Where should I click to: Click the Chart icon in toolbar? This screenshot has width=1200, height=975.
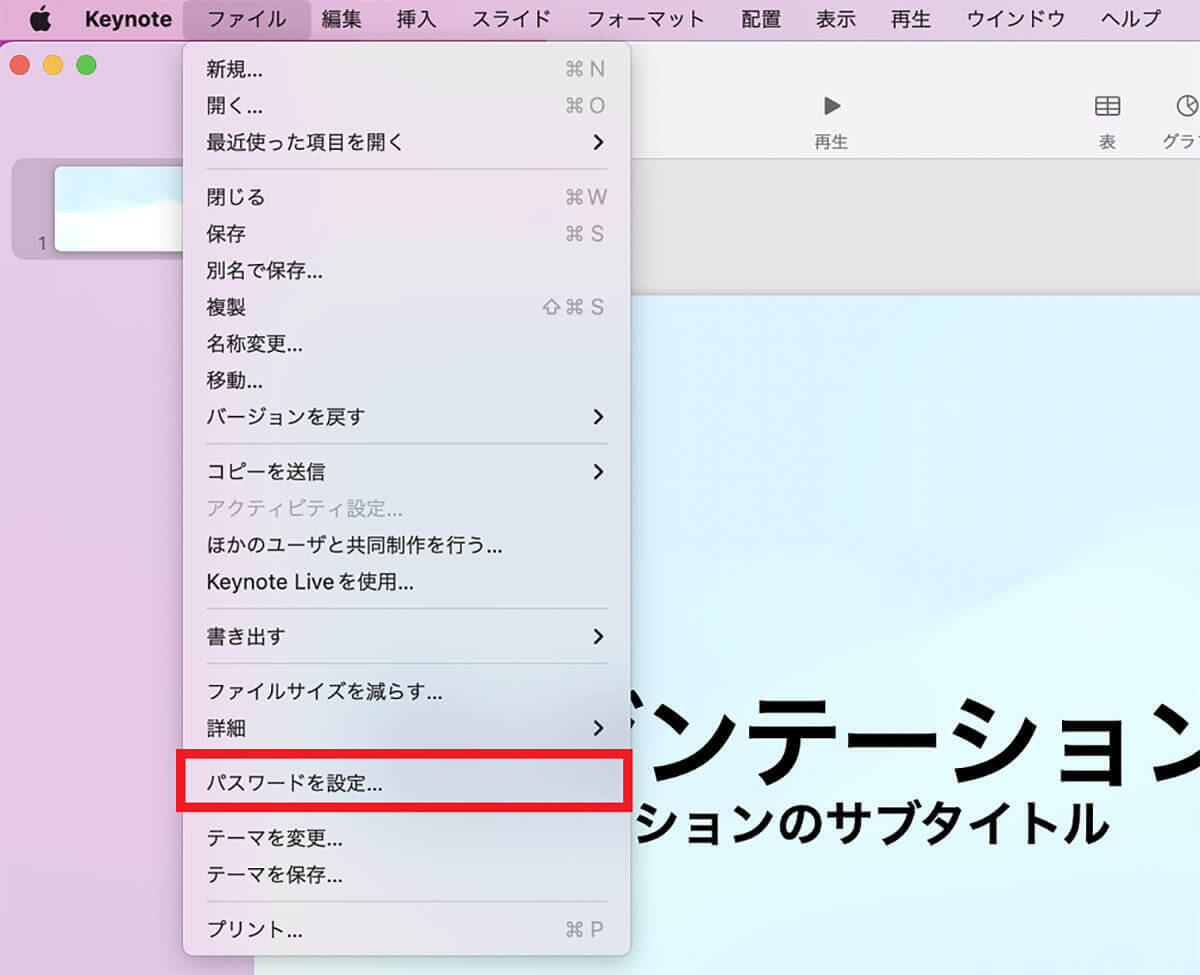(x=1186, y=106)
